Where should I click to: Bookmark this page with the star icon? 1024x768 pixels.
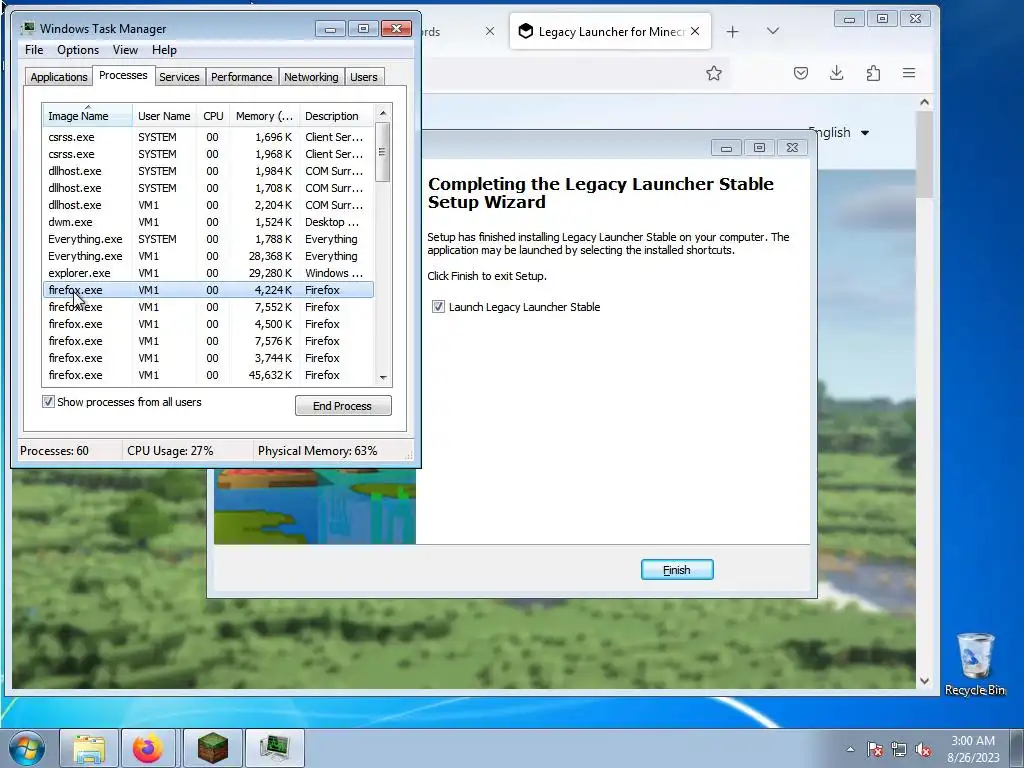tap(714, 73)
